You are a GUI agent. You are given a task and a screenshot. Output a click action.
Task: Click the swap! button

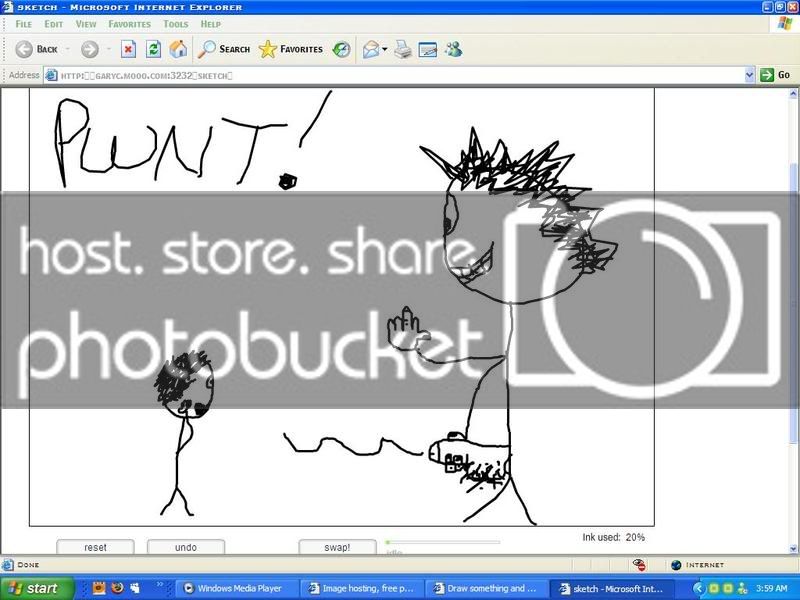coord(337,547)
